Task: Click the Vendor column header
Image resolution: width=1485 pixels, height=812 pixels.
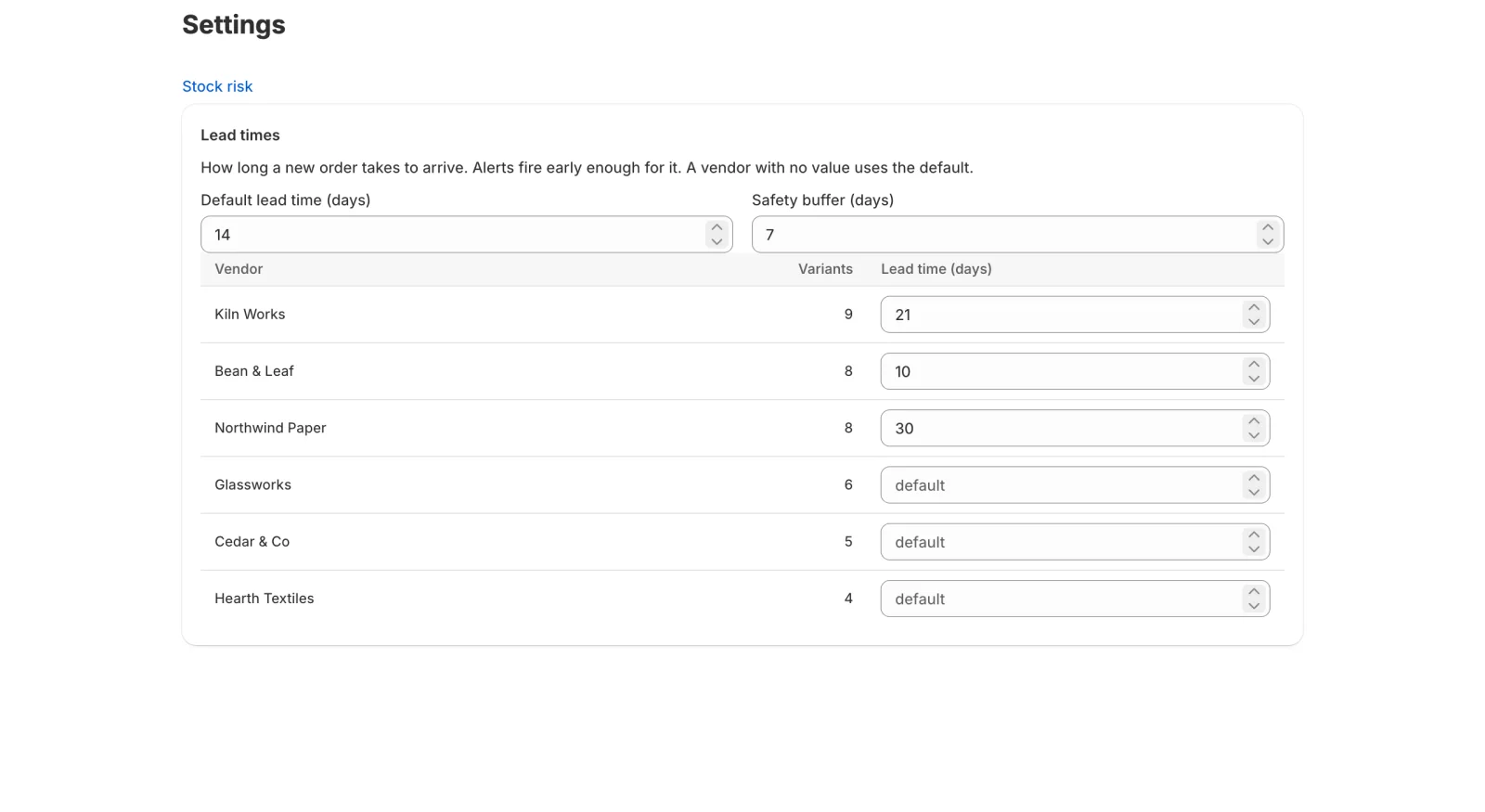Action: [239, 269]
